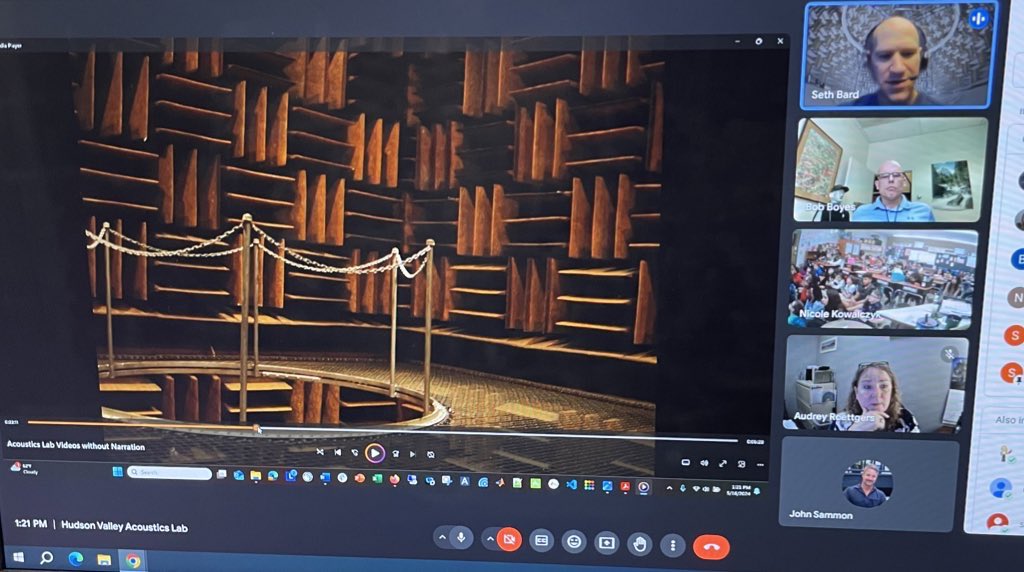The image size is (1024, 572).
Task: Click the shared screen taskbar Search box
Action: point(169,473)
